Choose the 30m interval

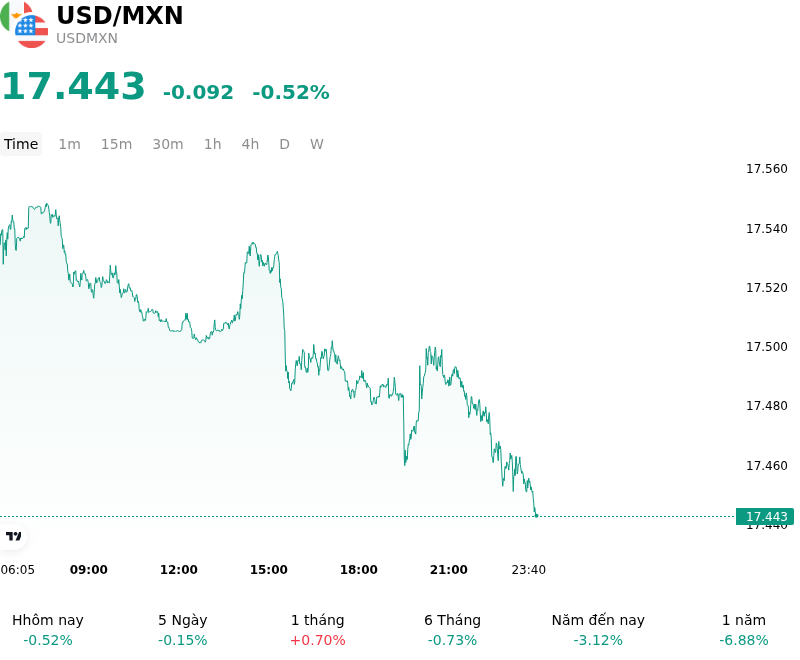[x=168, y=144]
